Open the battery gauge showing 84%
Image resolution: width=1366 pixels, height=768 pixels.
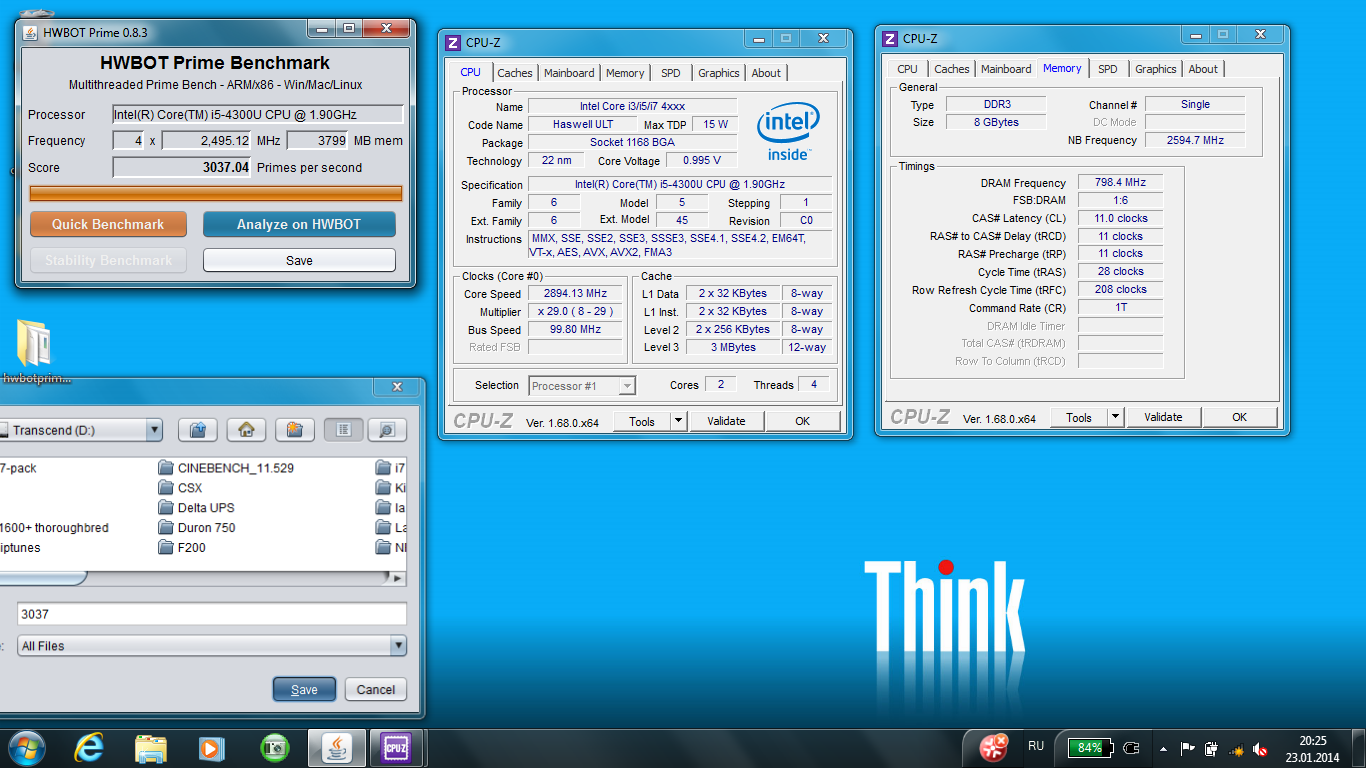pos(1088,747)
